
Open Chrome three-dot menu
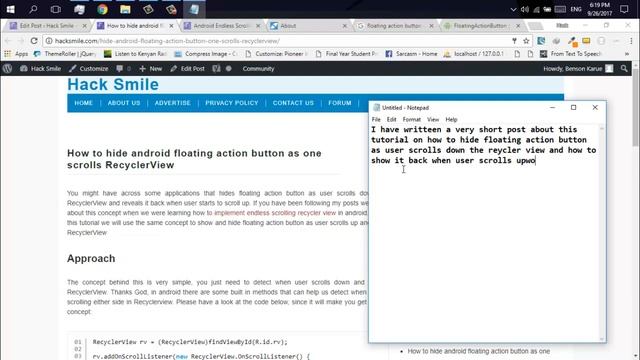tap(631, 41)
